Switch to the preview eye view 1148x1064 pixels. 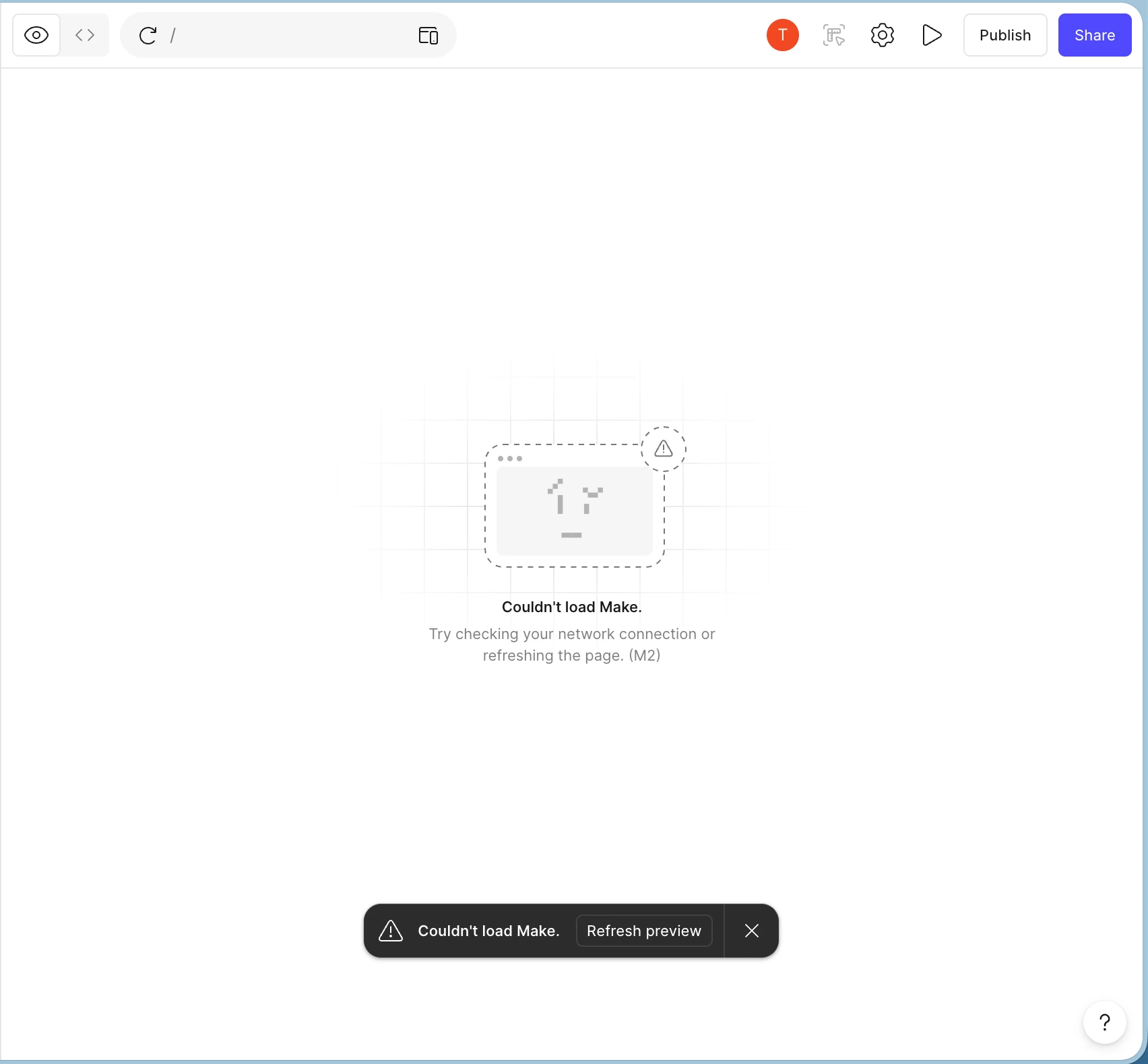[x=36, y=35]
